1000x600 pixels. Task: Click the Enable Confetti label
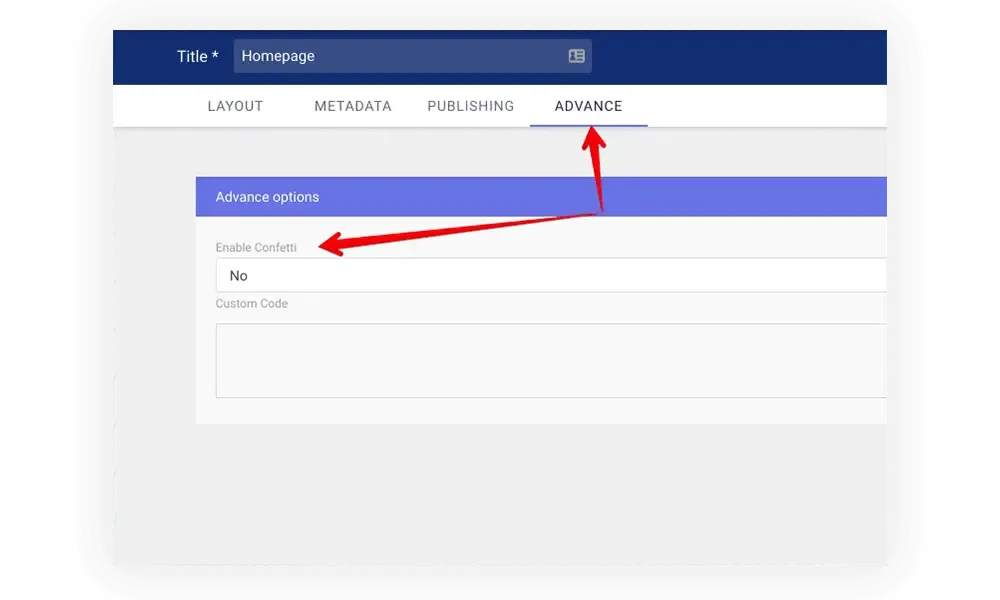click(x=256, y=247)
